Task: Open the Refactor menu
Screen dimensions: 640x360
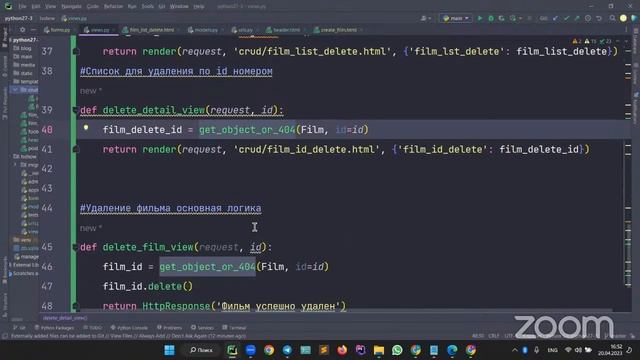Action: click(x=113, y=7)
